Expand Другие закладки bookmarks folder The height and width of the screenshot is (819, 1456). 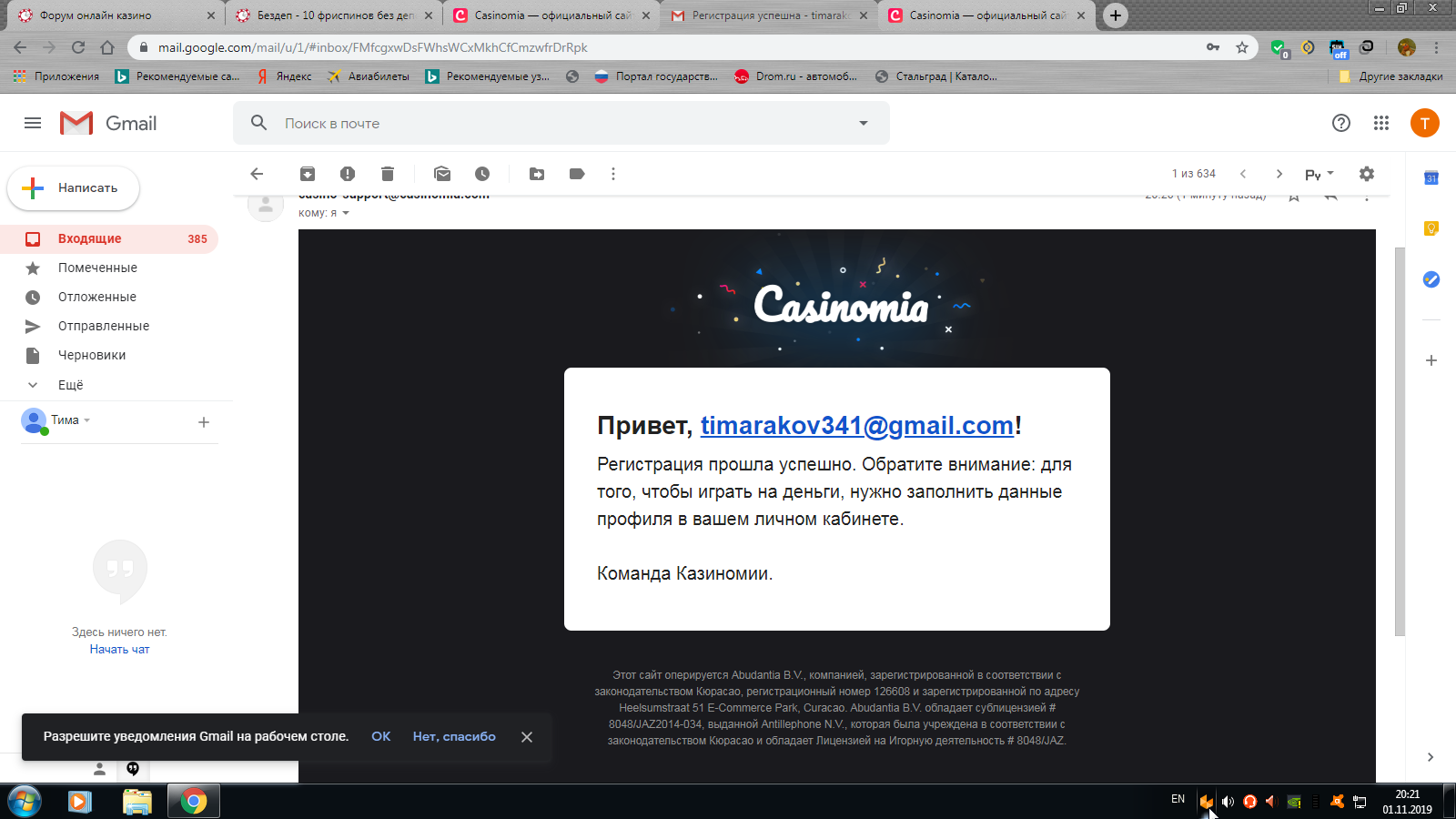1391,76
